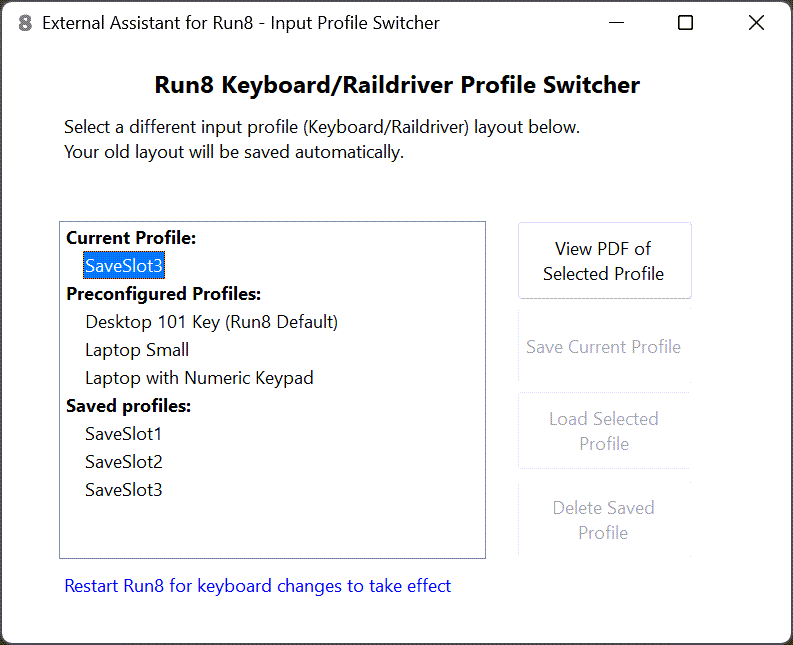
Task: Minimize the Input Profile Switcher window
Action: coord(614,23)
